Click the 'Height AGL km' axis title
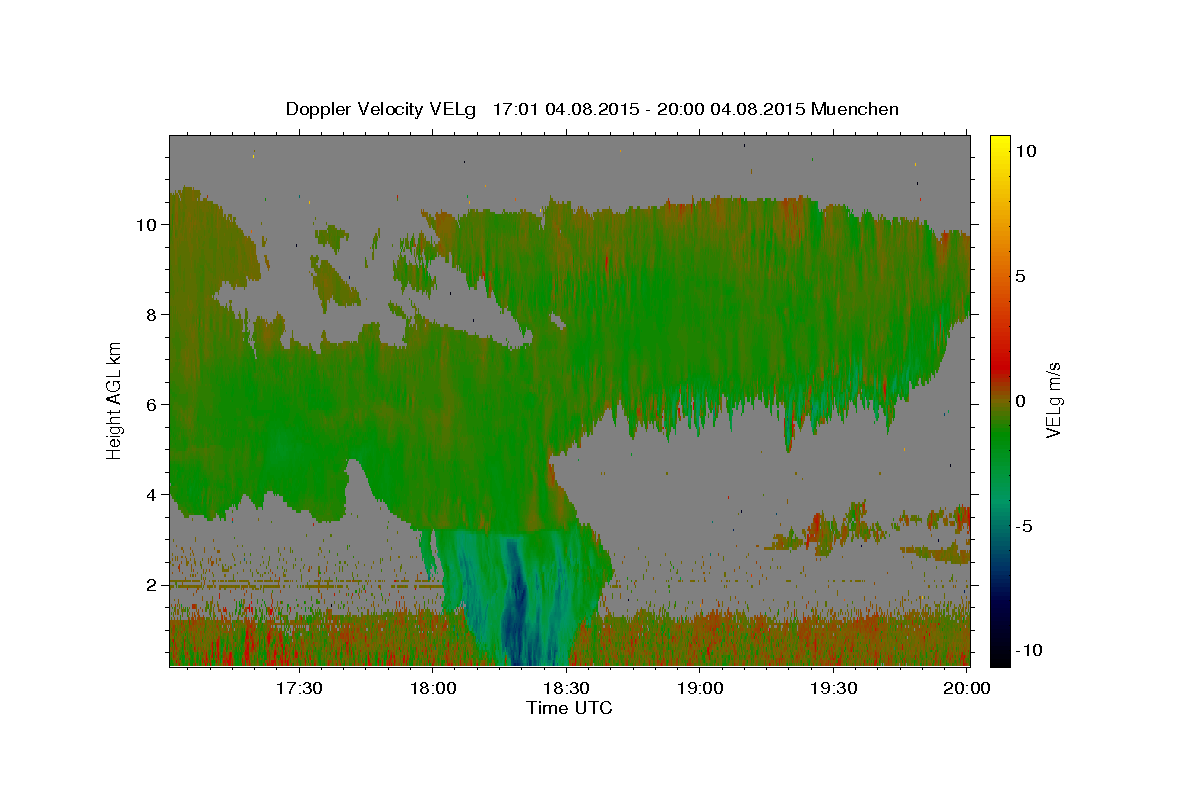 [114, 400]
